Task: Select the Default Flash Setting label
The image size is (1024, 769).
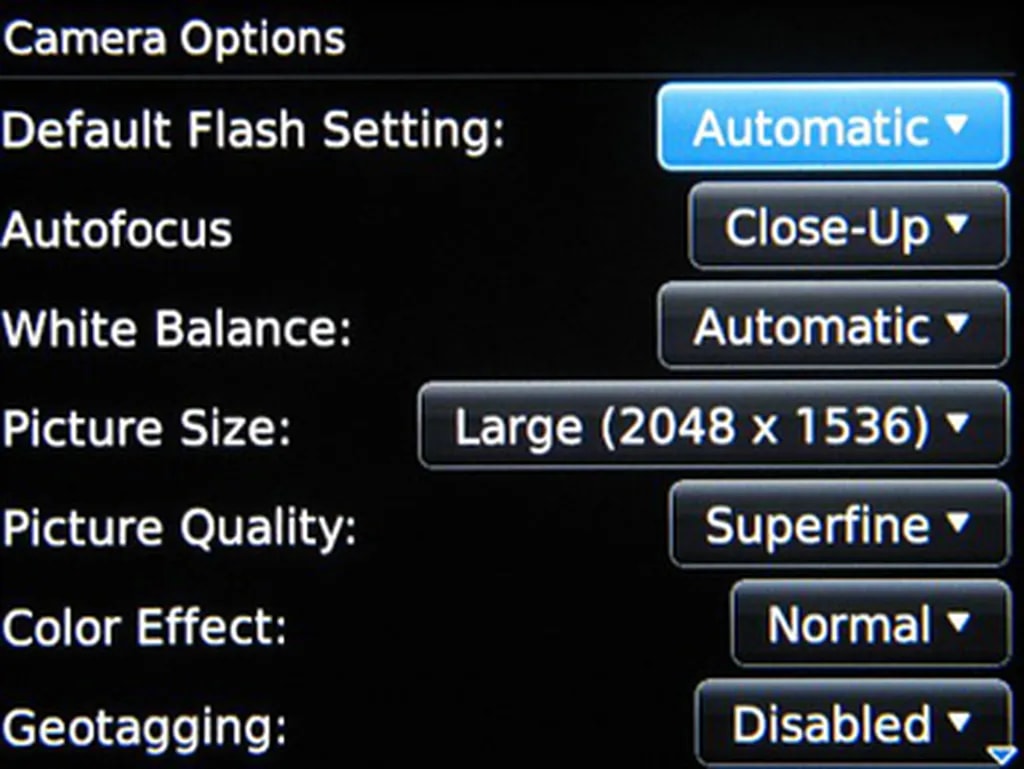Action: [x=253, y=130]
